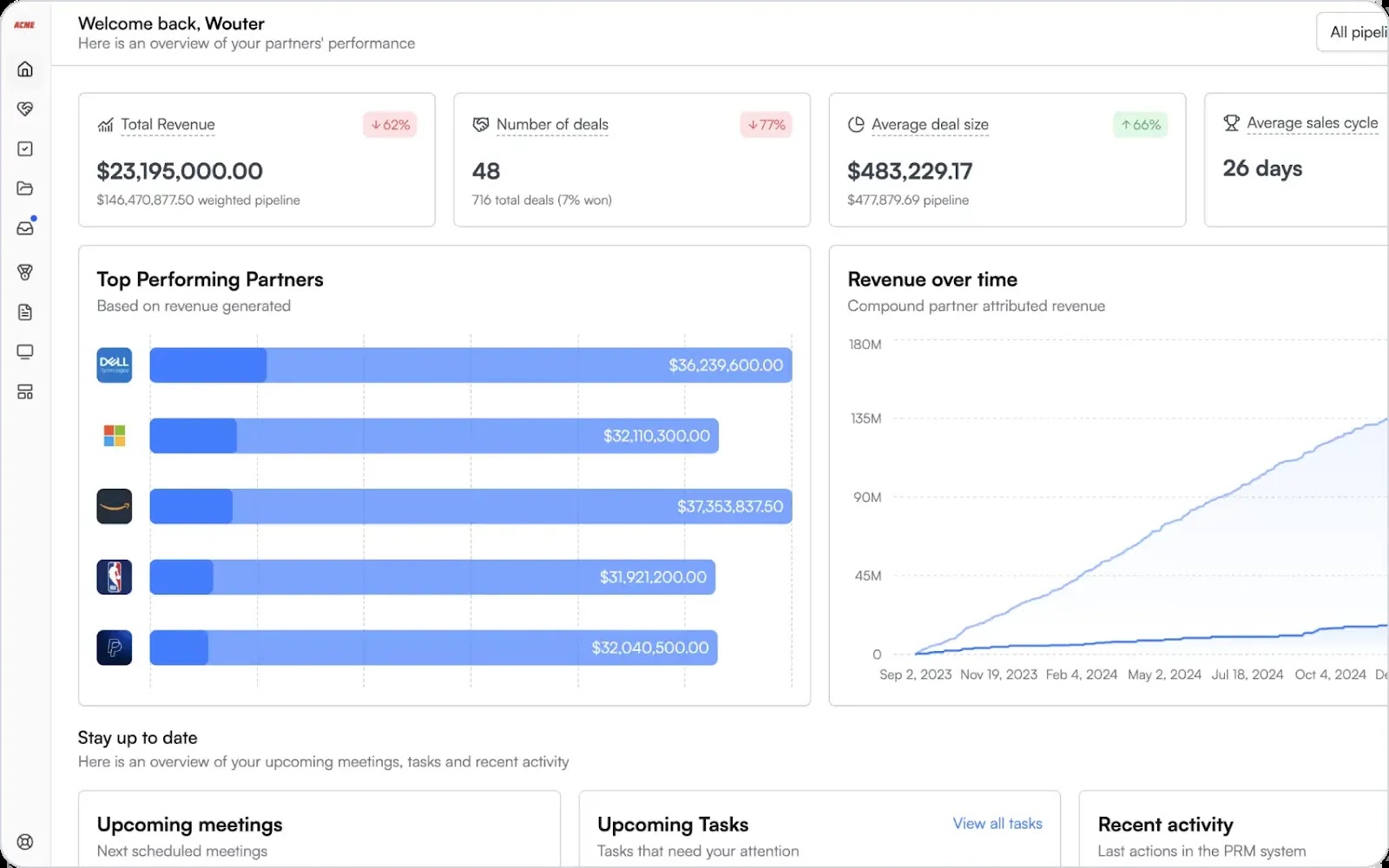This screenshot has height=868, width=1389.
Task: Click the ACME logo
Action: pos(24,25)
